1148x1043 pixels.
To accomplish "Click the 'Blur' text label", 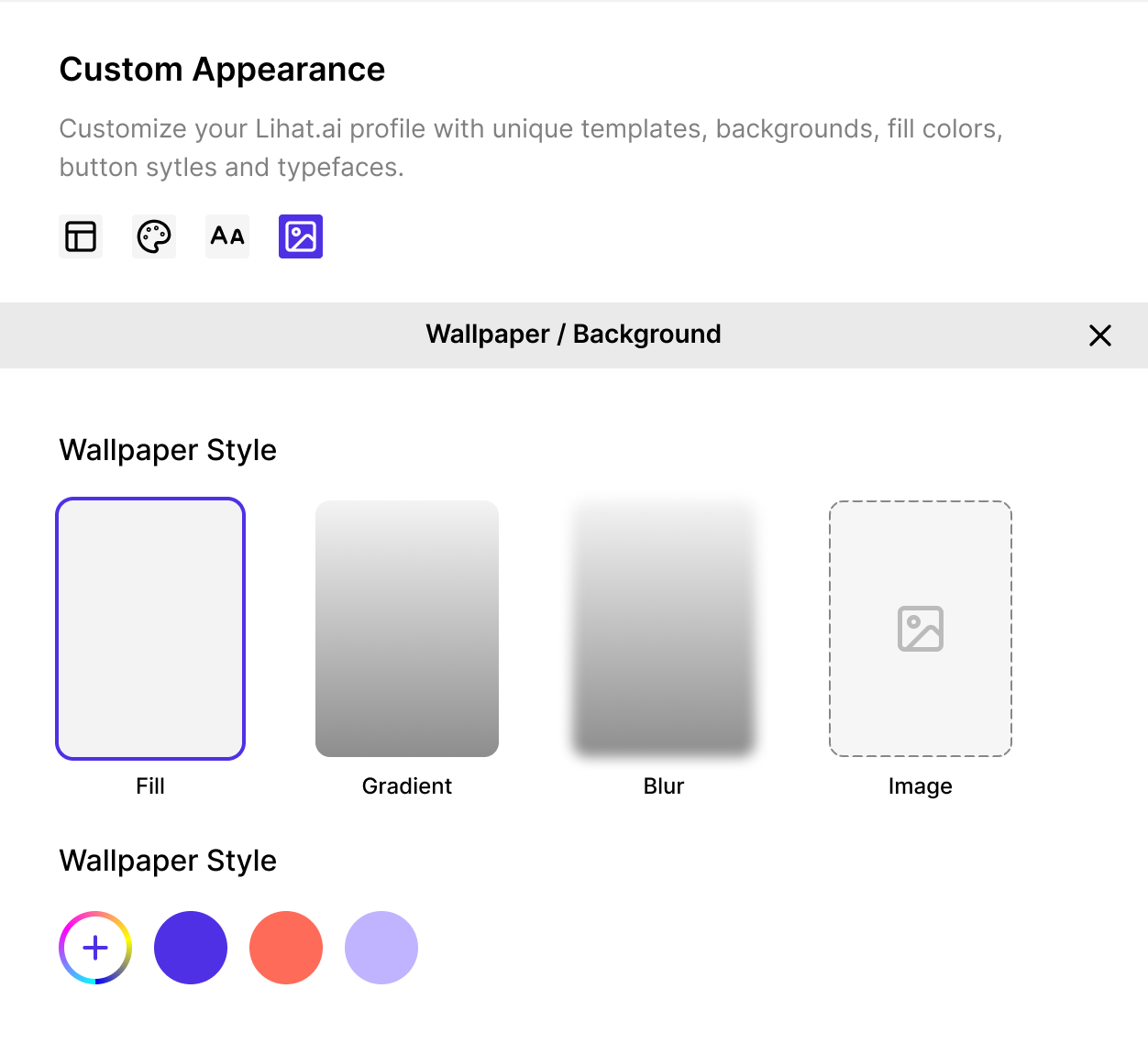I will pos(664,786).
